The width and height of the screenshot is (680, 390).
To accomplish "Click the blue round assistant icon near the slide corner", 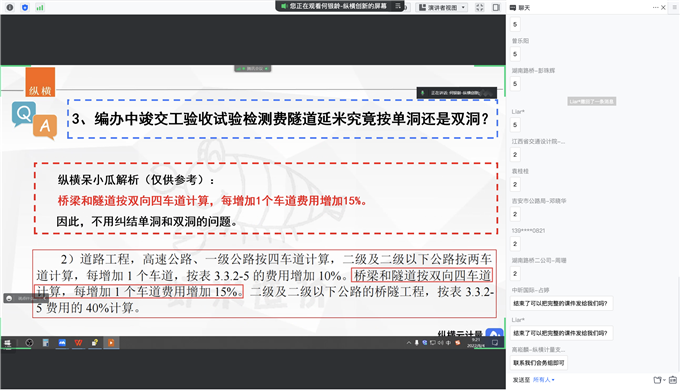I will 494,333.
